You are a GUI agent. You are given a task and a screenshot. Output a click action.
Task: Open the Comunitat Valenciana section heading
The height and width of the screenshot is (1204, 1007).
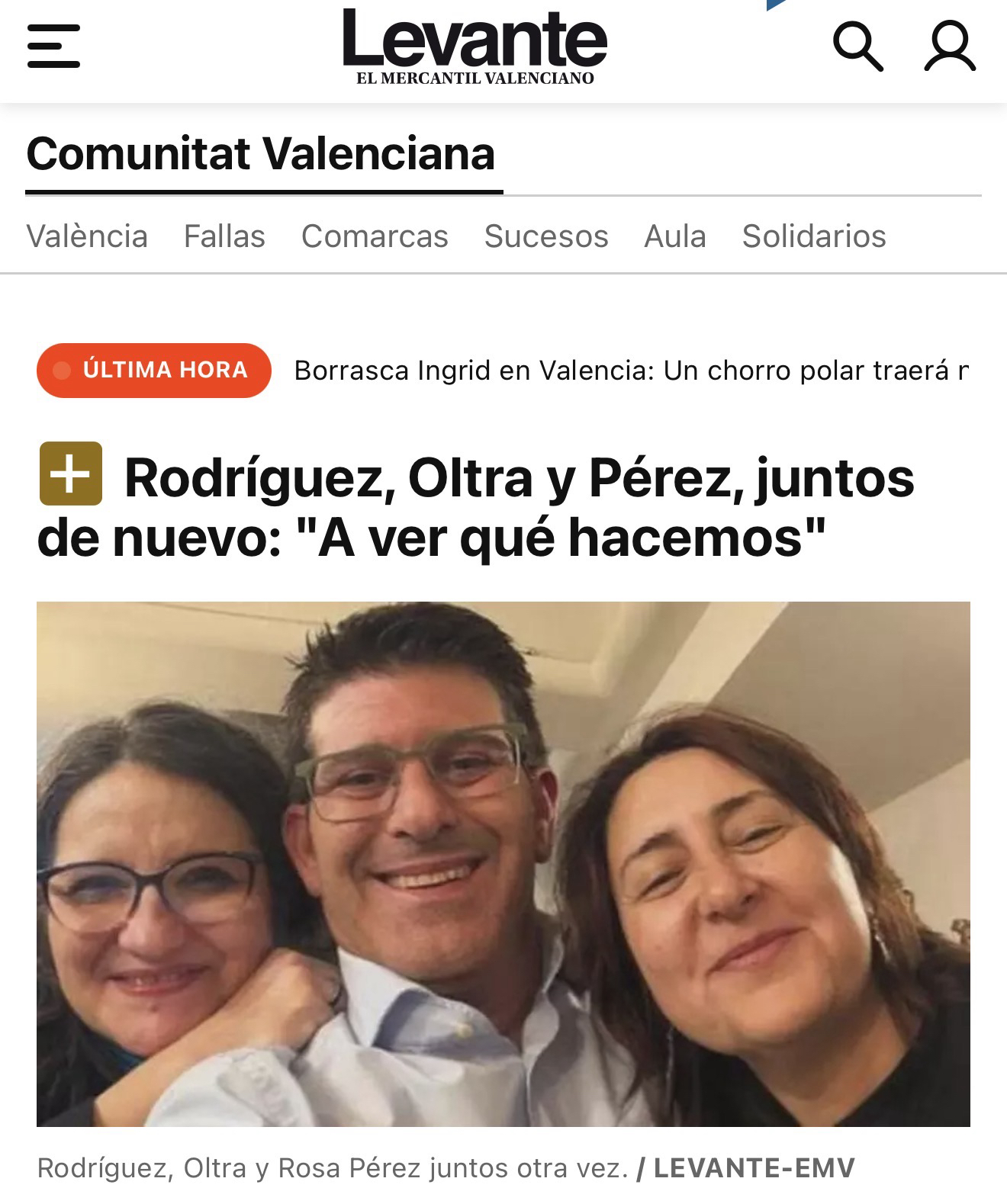261,153
